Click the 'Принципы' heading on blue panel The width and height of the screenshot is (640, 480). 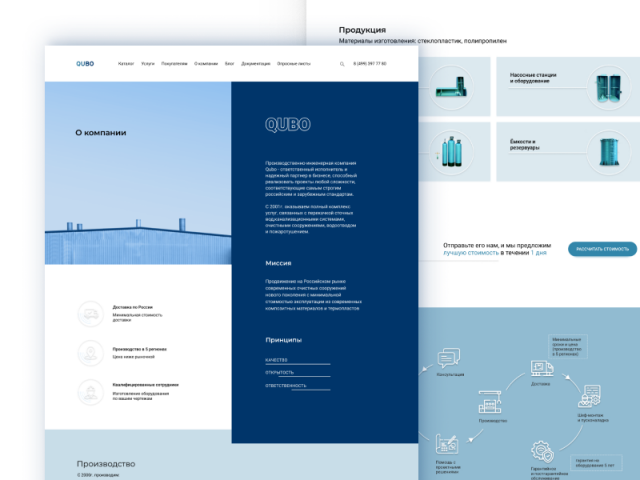click(284, 340)
